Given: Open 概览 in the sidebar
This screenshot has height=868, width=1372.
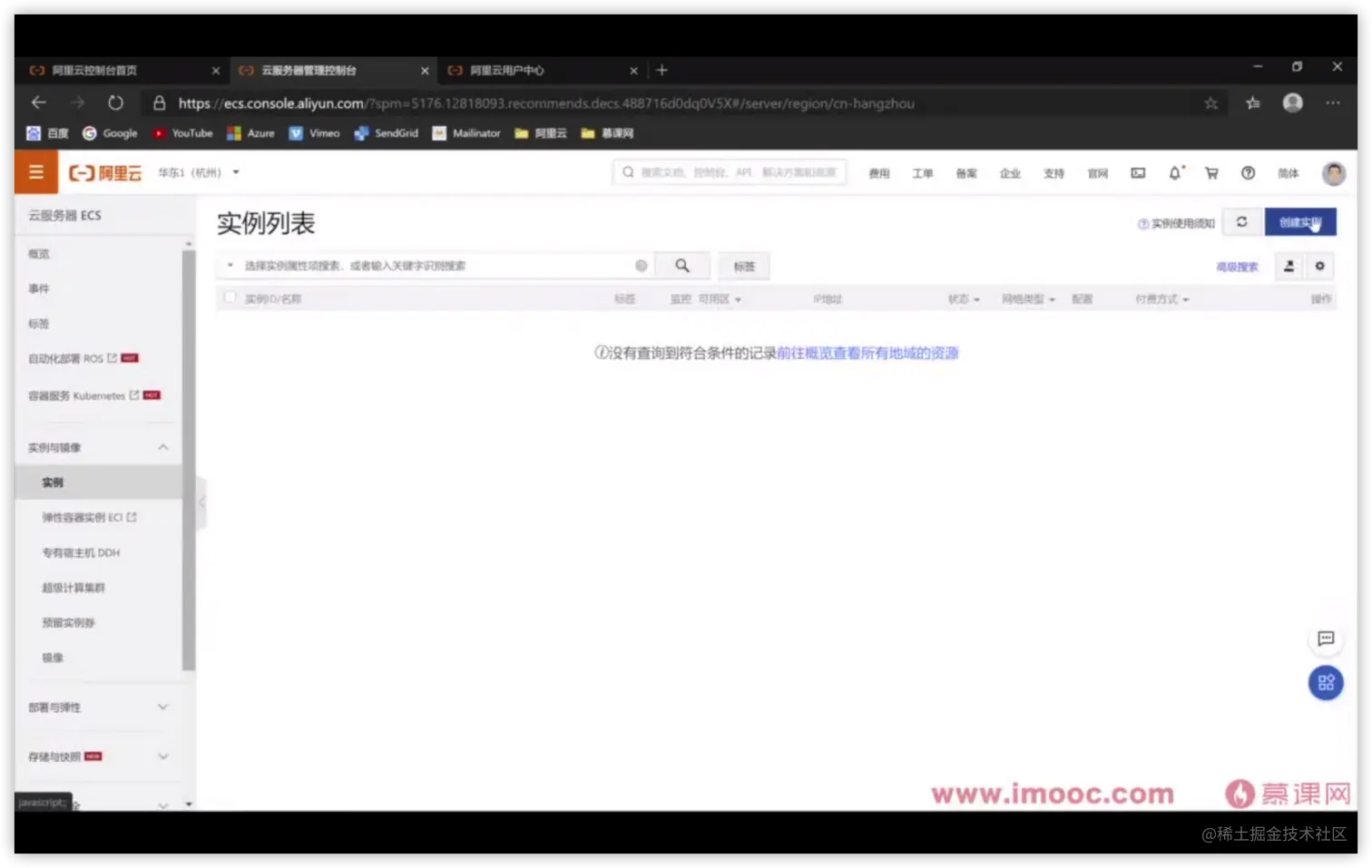Looking at the screenshot, I should pos(39,254).
